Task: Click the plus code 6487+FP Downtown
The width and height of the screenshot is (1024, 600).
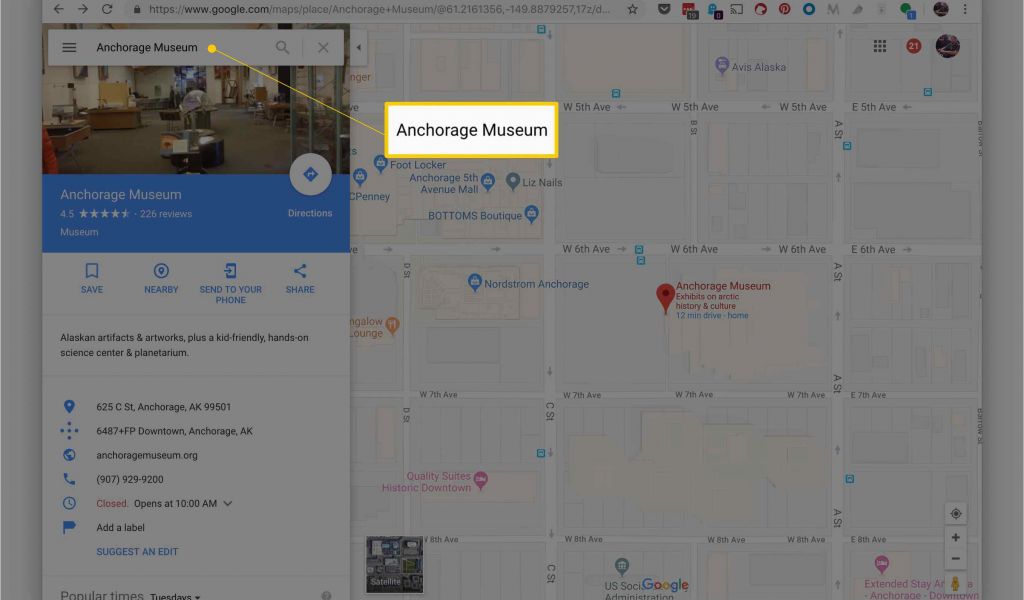Action: [174, 431]
